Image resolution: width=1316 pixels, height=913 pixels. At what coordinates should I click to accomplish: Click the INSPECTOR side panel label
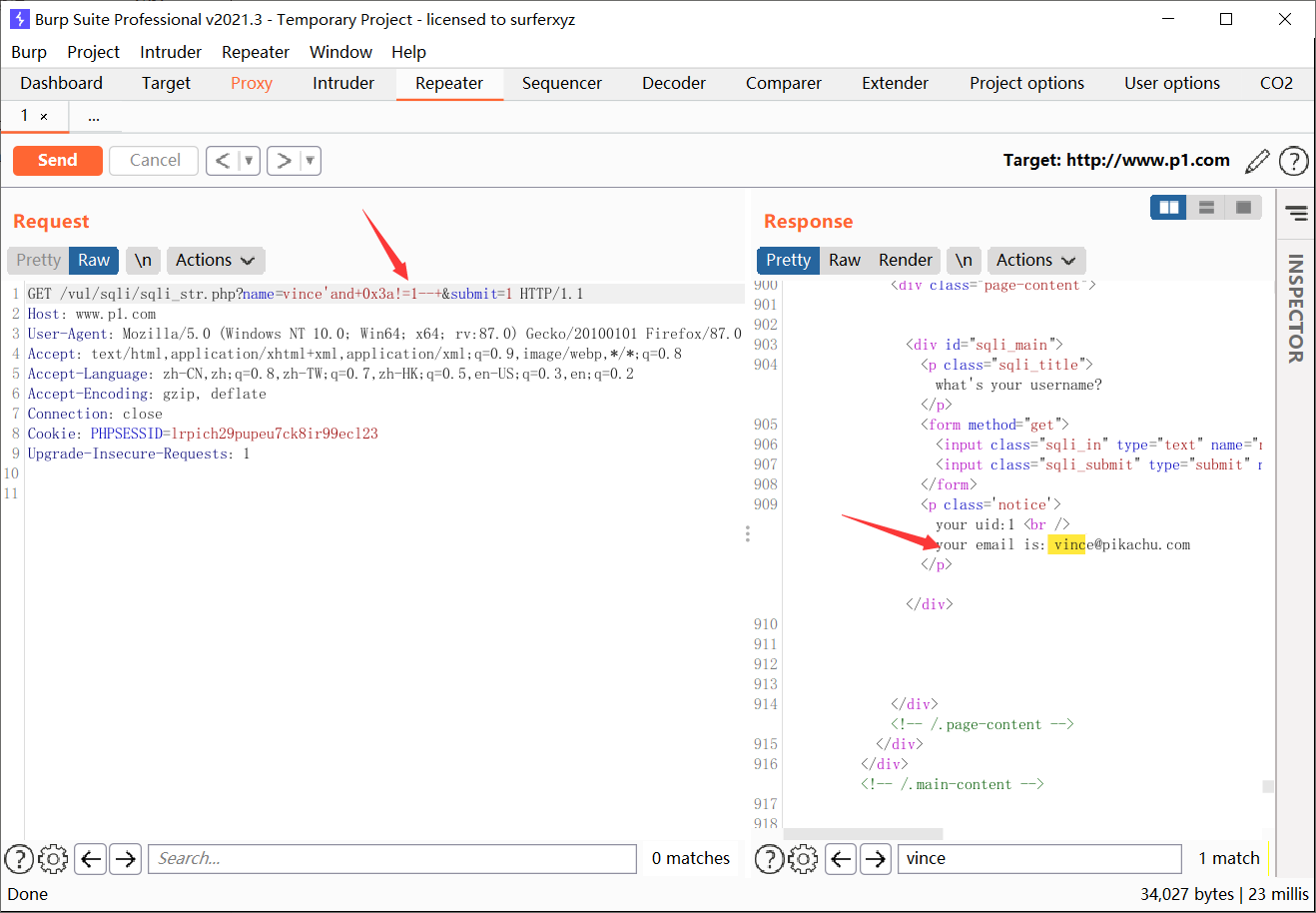(1296, 308)
